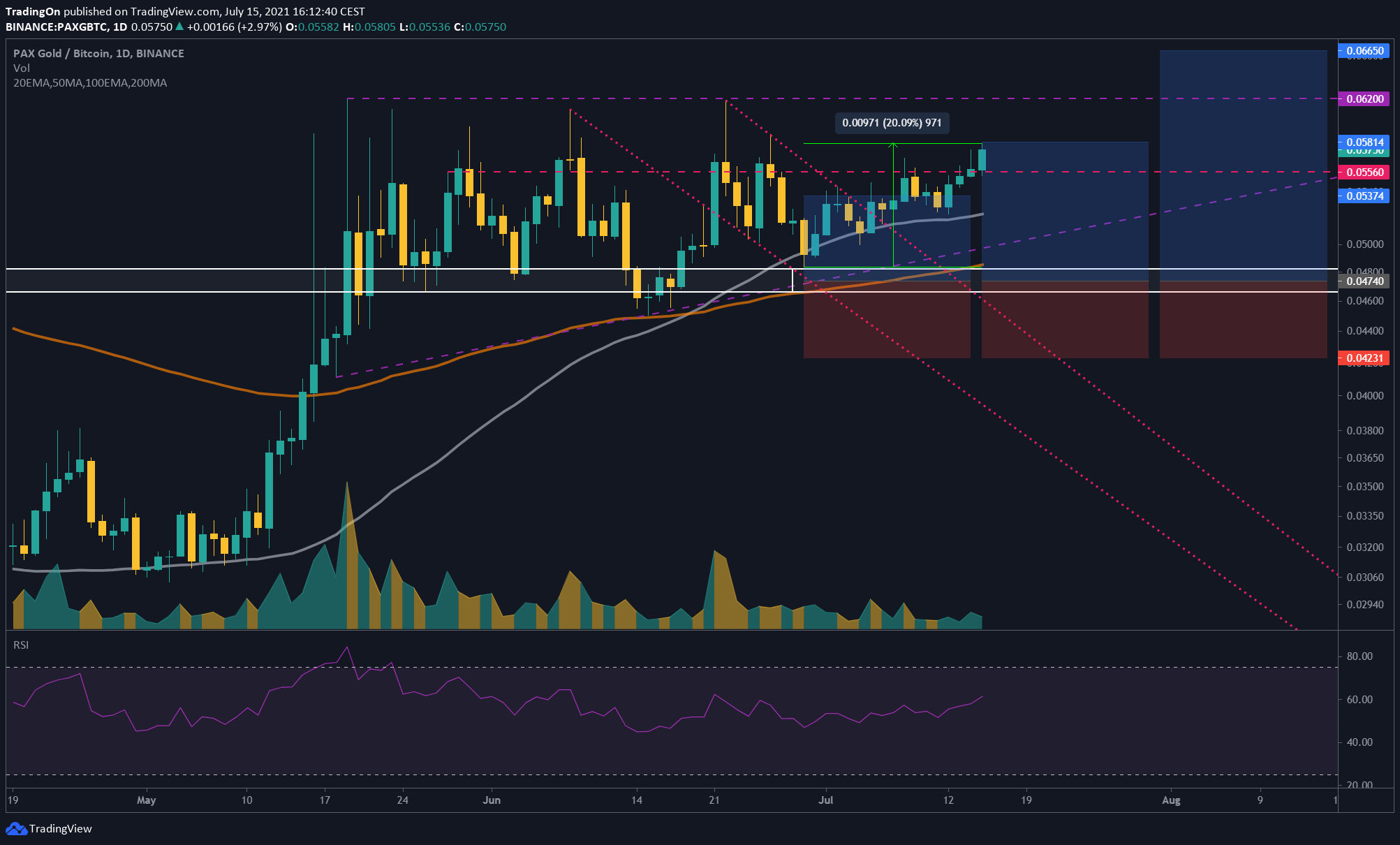1400x845 pixels.
Task: Click the Aug label on time axis
Action: (1171, 800)
